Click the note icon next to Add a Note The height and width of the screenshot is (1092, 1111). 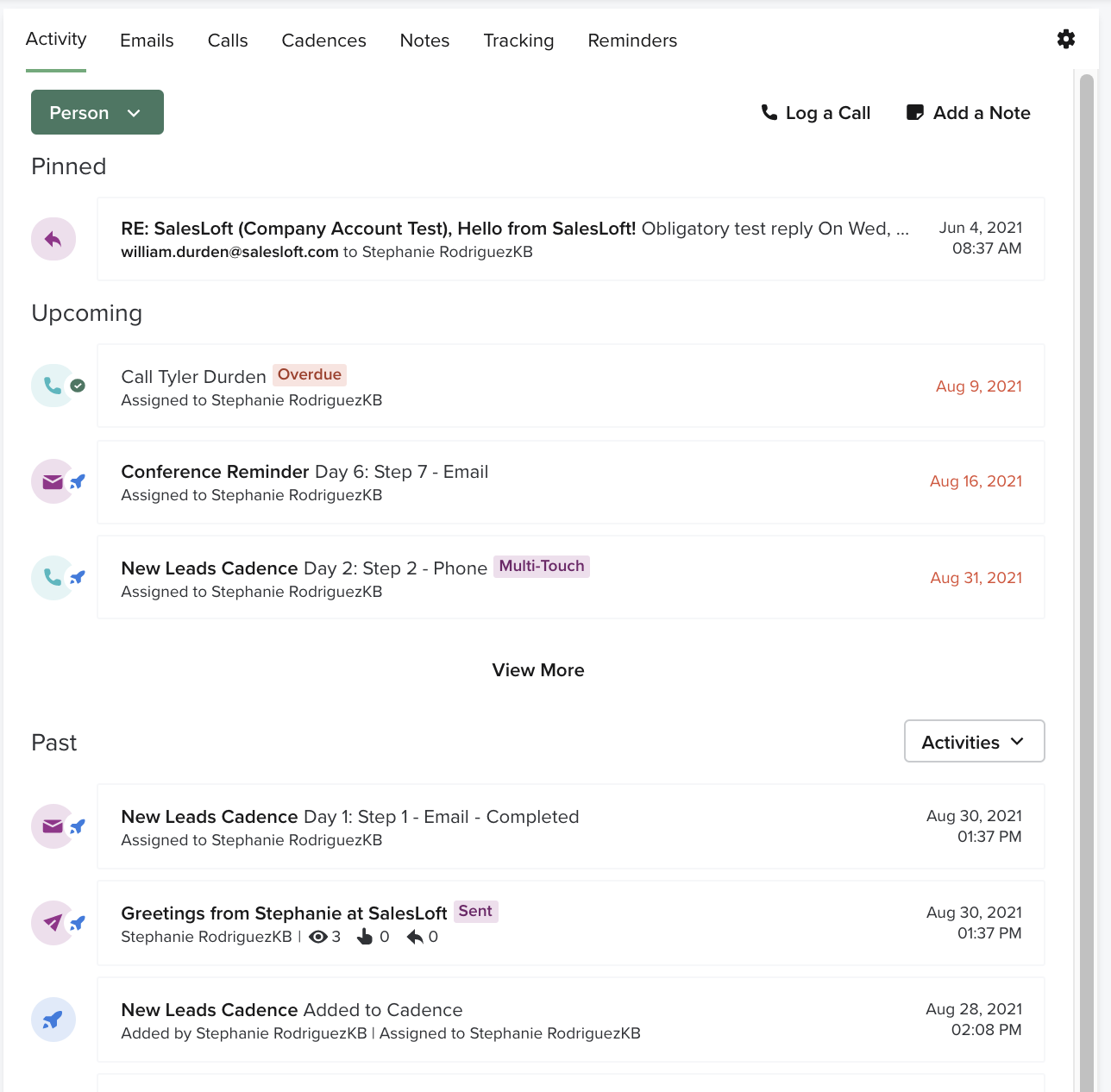tap(913, 112)
